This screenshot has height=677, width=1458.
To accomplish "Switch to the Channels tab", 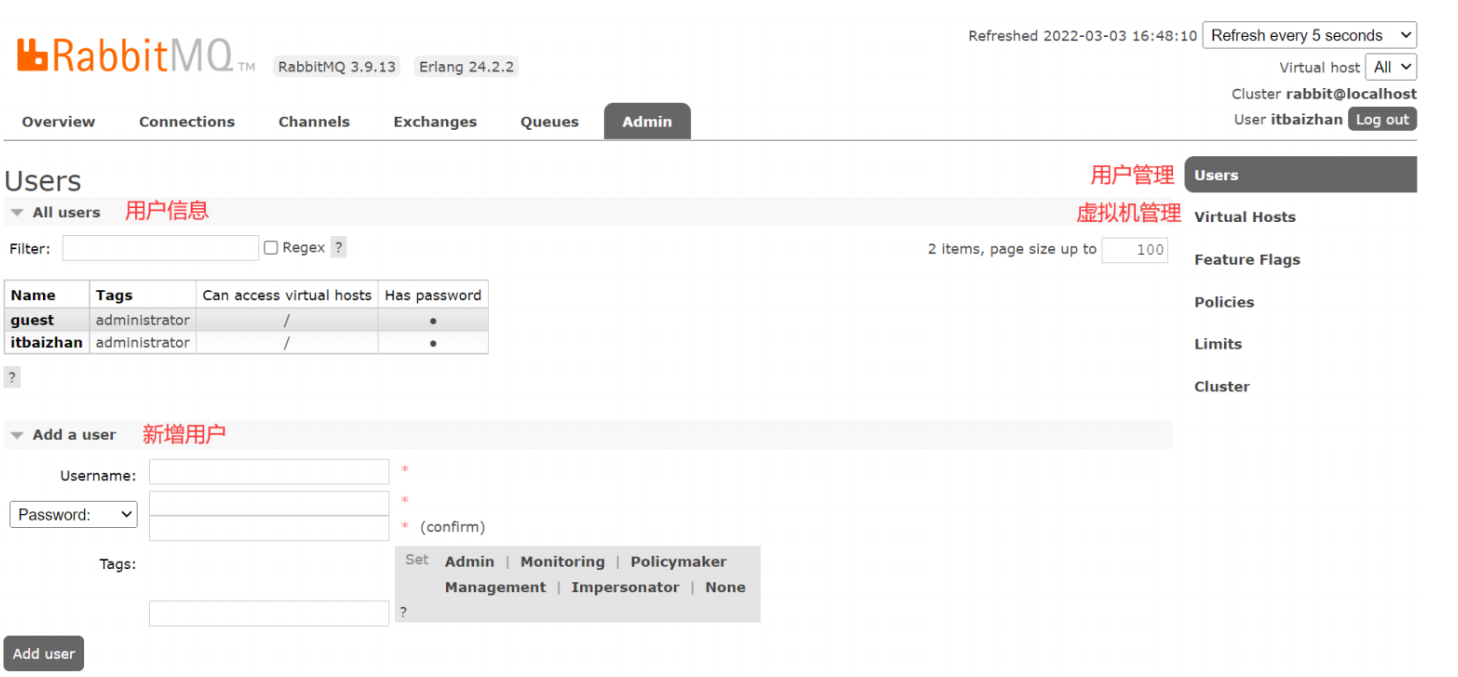I will (314, 122).
